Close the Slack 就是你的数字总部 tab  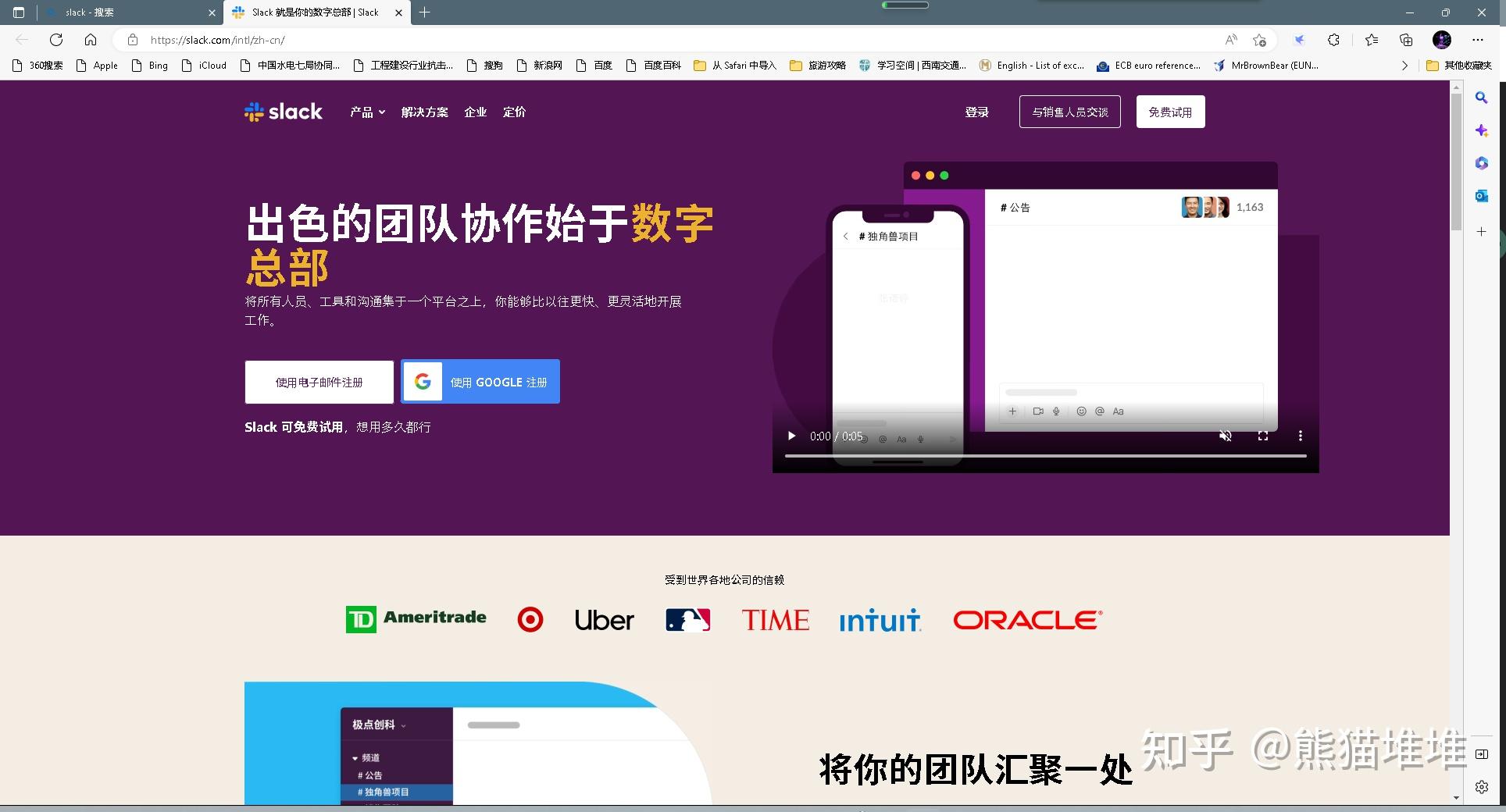point(398,12)
